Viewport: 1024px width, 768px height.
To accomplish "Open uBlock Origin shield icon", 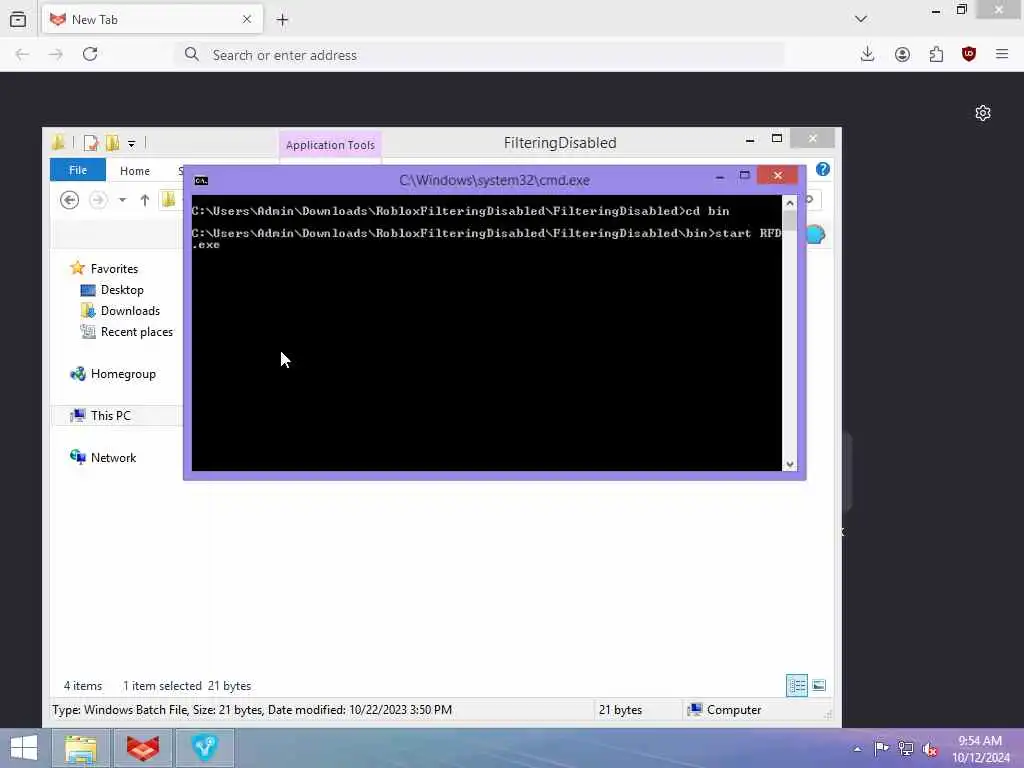I will (x=968, y=54).
